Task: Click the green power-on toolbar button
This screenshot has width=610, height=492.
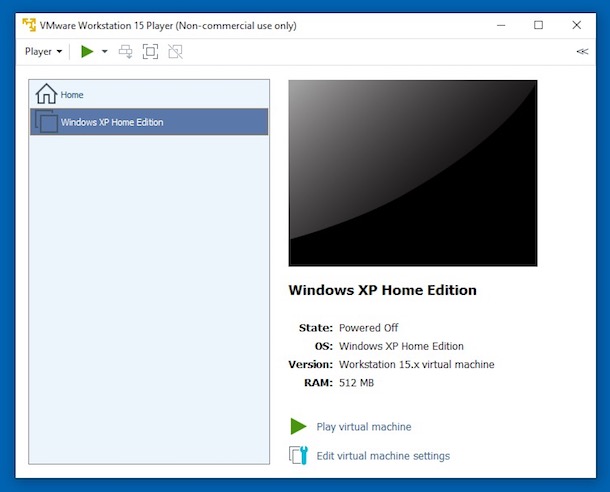Action: 87,51
